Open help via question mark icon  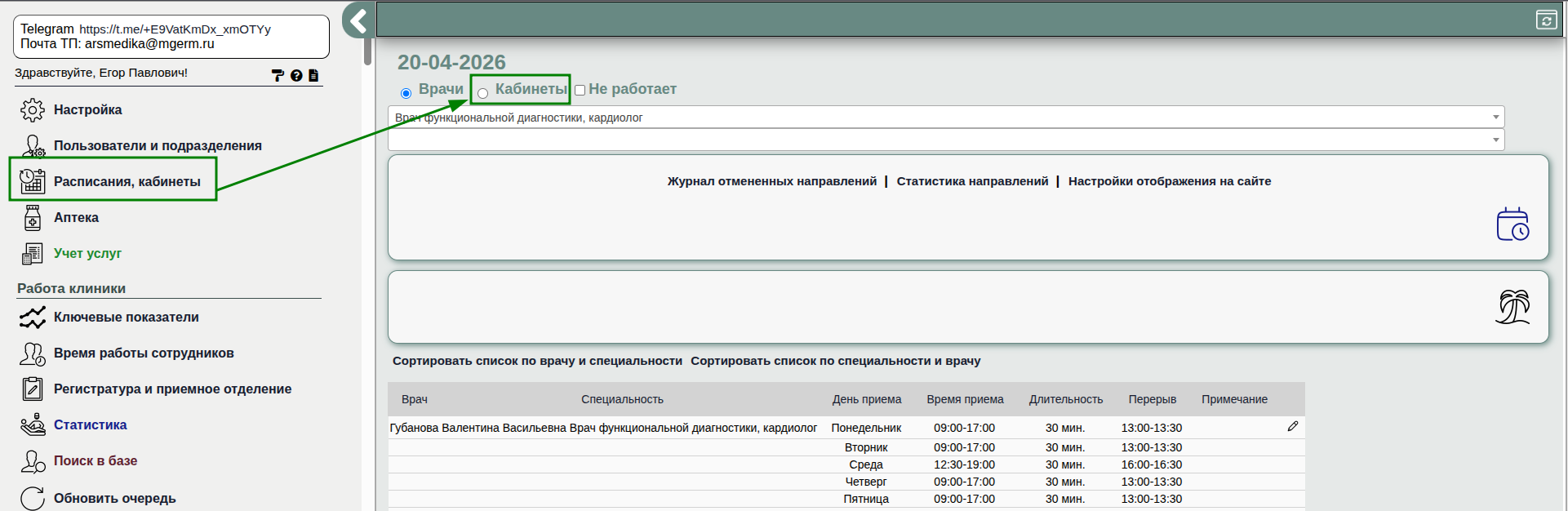296,75
